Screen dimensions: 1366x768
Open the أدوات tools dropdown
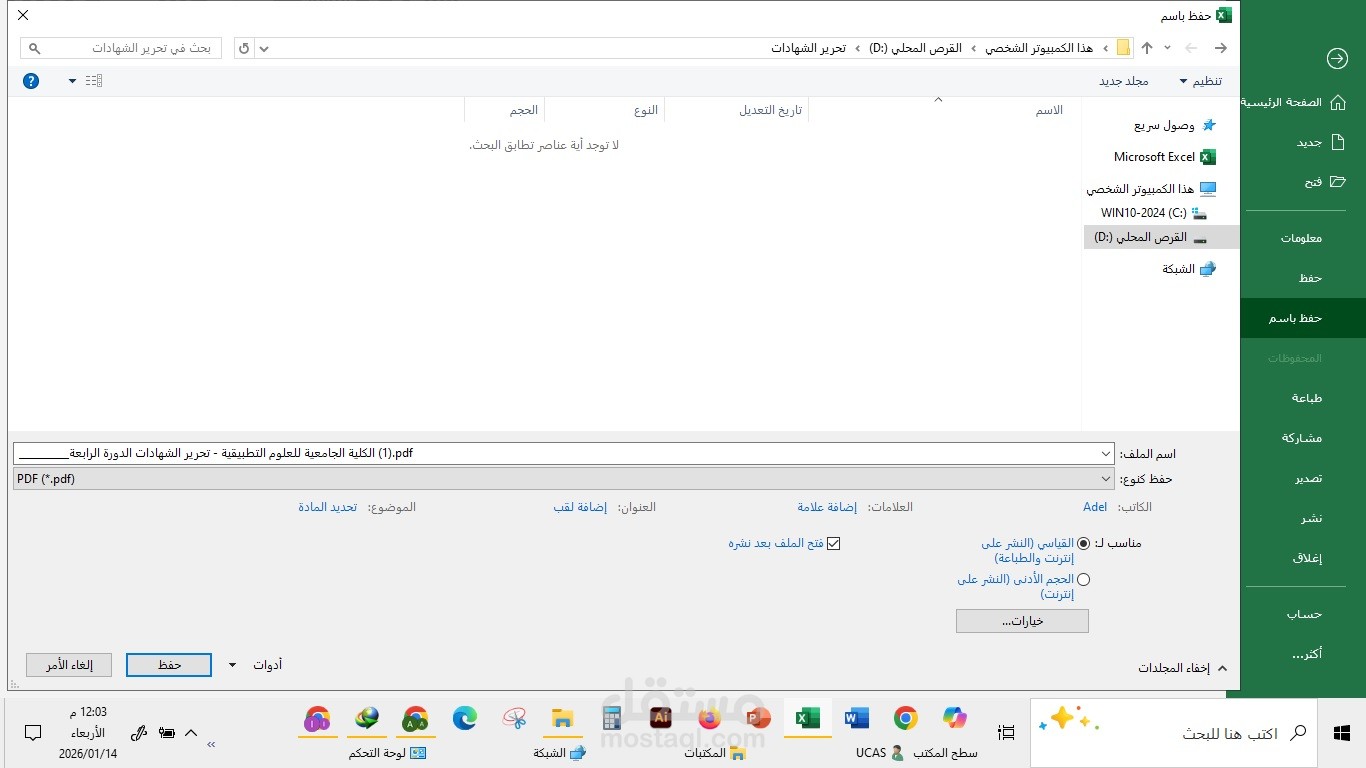pos(255,665)
